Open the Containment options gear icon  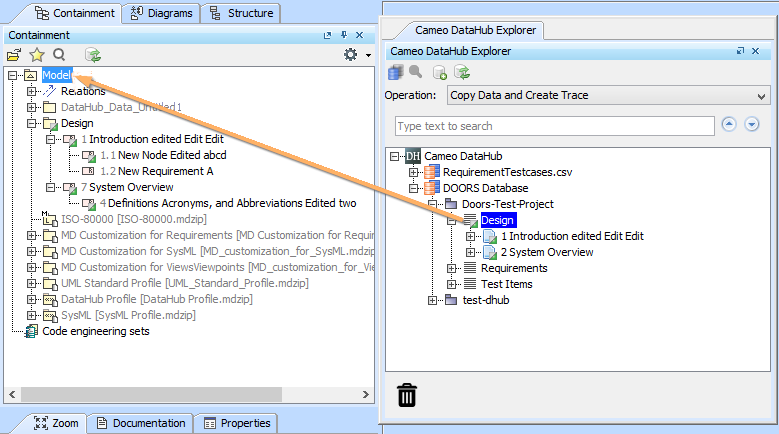pyautogui.click(x=350, y=55)
